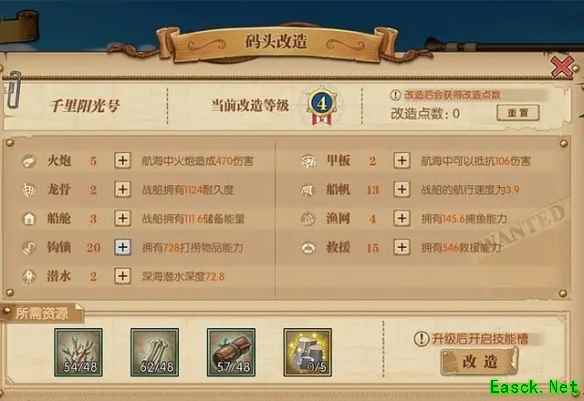Image resolution: width=584 pixels, height=401 pixels.
Task: Click the plus button next to 船舱
Action: (123, 218)
